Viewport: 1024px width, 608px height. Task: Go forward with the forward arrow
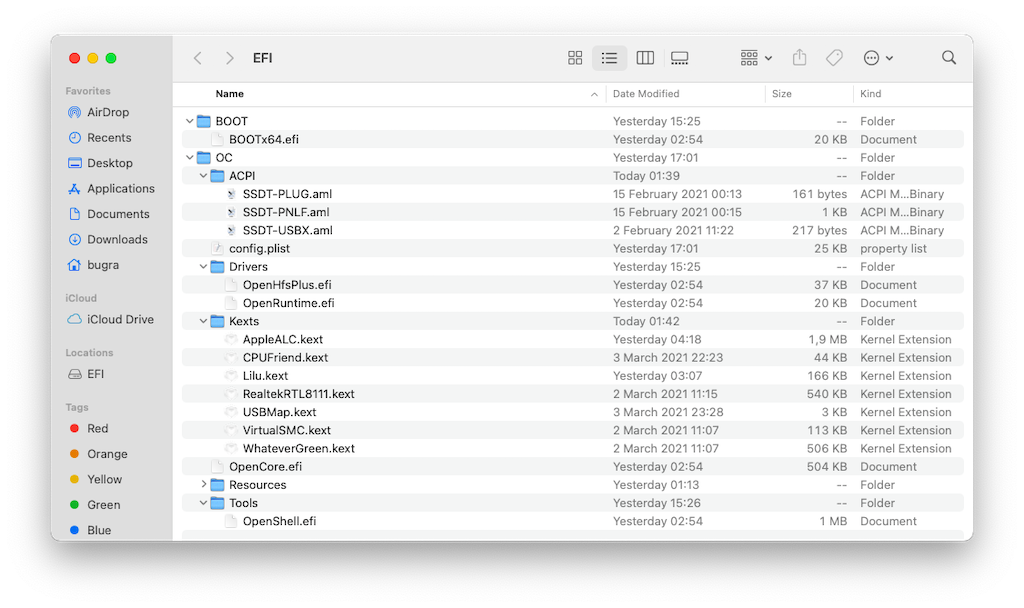229,58
